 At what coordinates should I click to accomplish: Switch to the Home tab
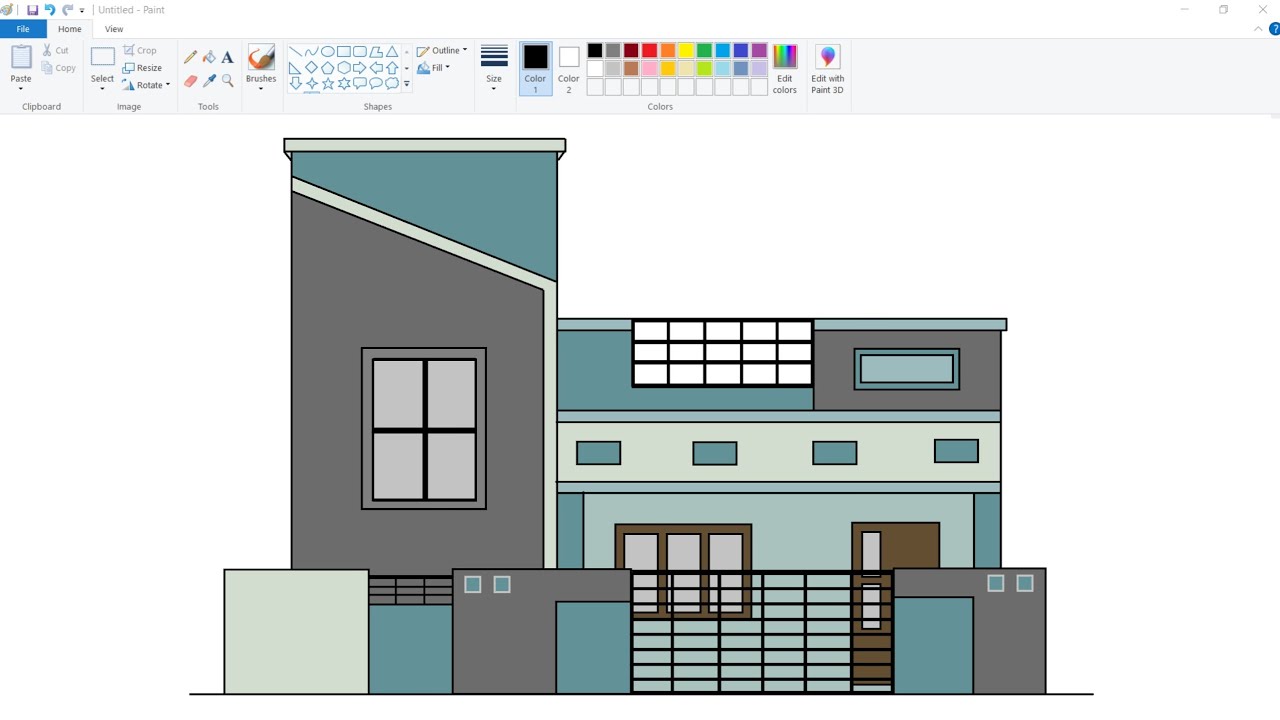coord(70,29)
